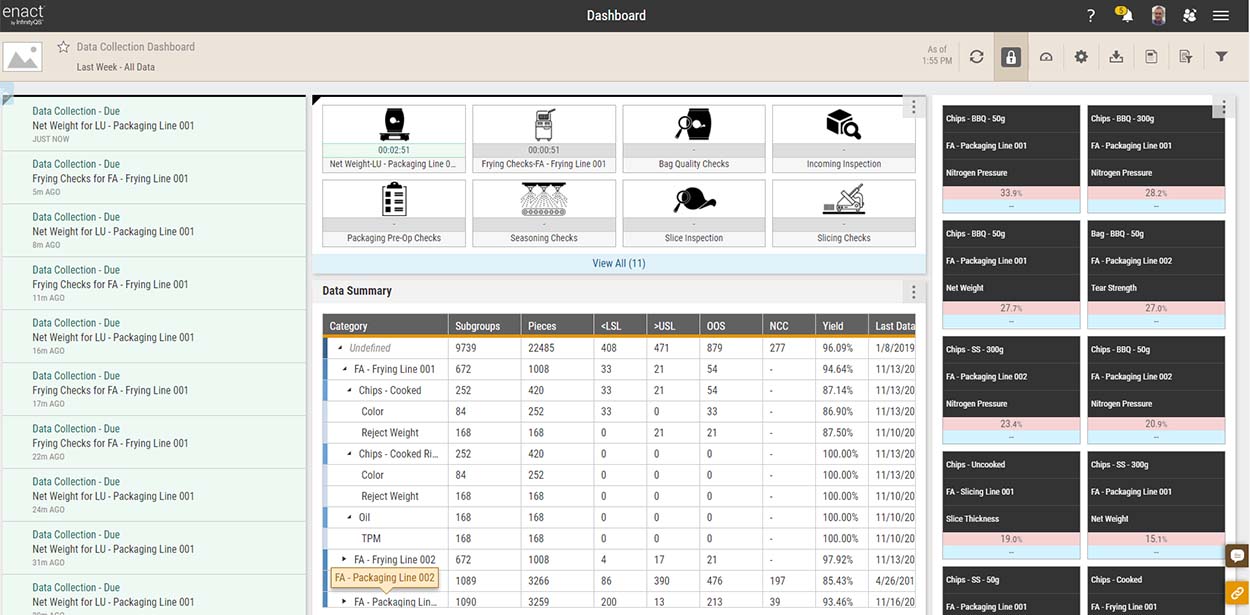Open Net Weight notification from 8m AGO
Screen dimensions: 1250x615
coord(153,231)
